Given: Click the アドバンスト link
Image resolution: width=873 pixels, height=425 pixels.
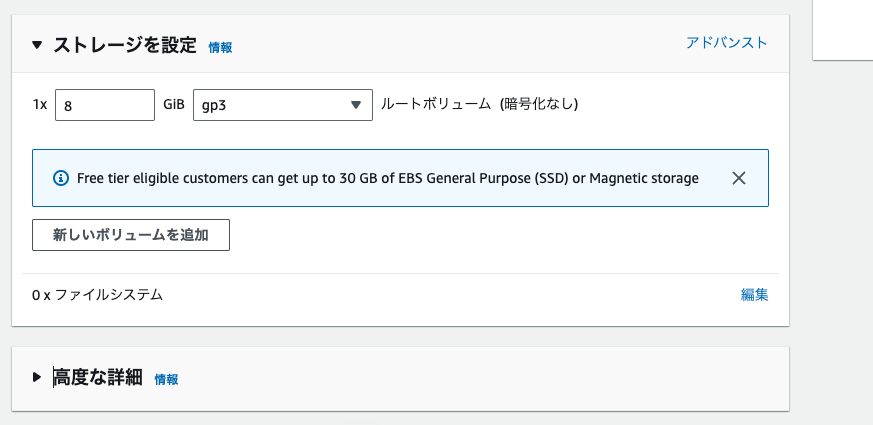Looking at the screenshot, I should pyautogui.click(x=727, y=43).
